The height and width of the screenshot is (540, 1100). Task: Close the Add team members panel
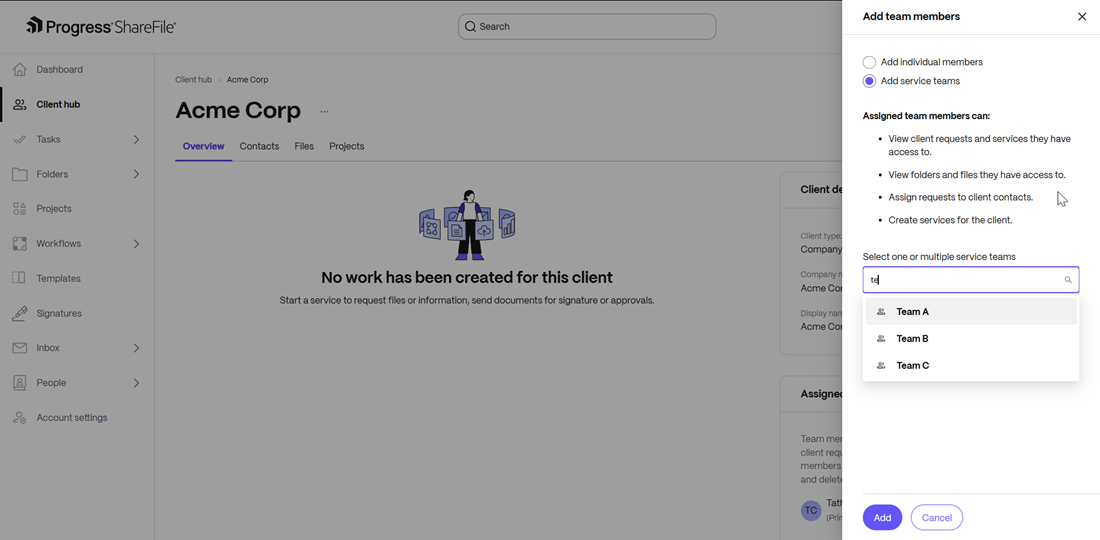click(1081, 17)
